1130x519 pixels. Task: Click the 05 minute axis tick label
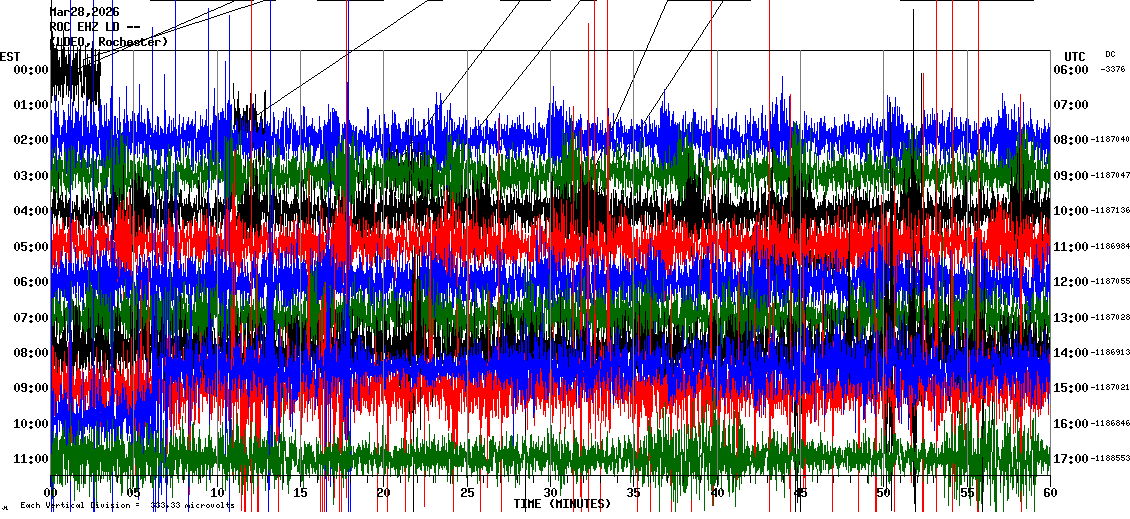click(133, 493)
